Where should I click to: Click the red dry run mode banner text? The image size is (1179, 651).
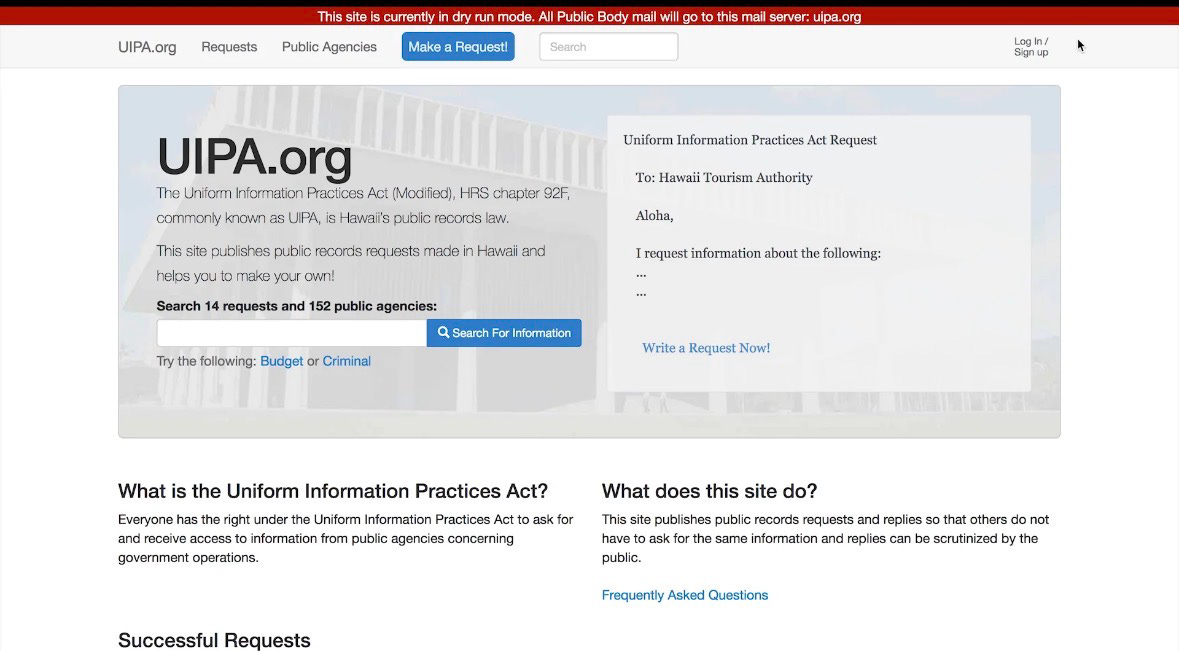point(589,17)
